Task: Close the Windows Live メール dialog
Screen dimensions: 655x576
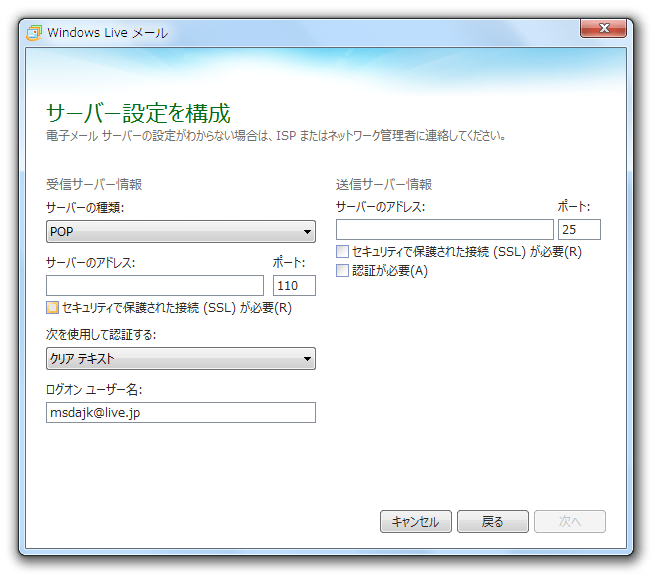Action: click(603, 28)
